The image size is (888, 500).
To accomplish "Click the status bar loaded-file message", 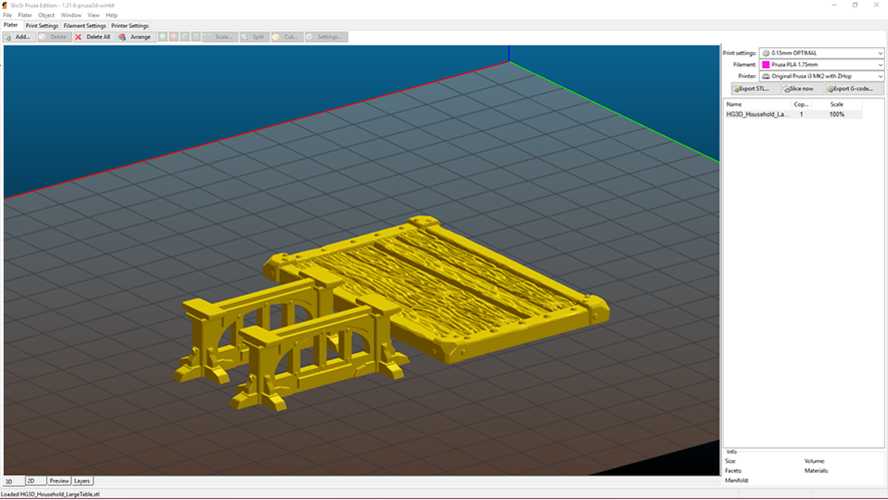I will click(x=50, y=494).
